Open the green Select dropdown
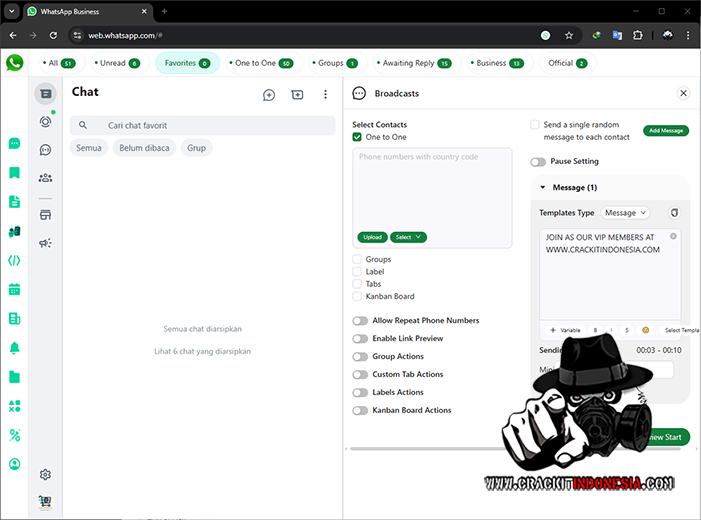This screenshot has height=520, width=701. click(408, 237)
